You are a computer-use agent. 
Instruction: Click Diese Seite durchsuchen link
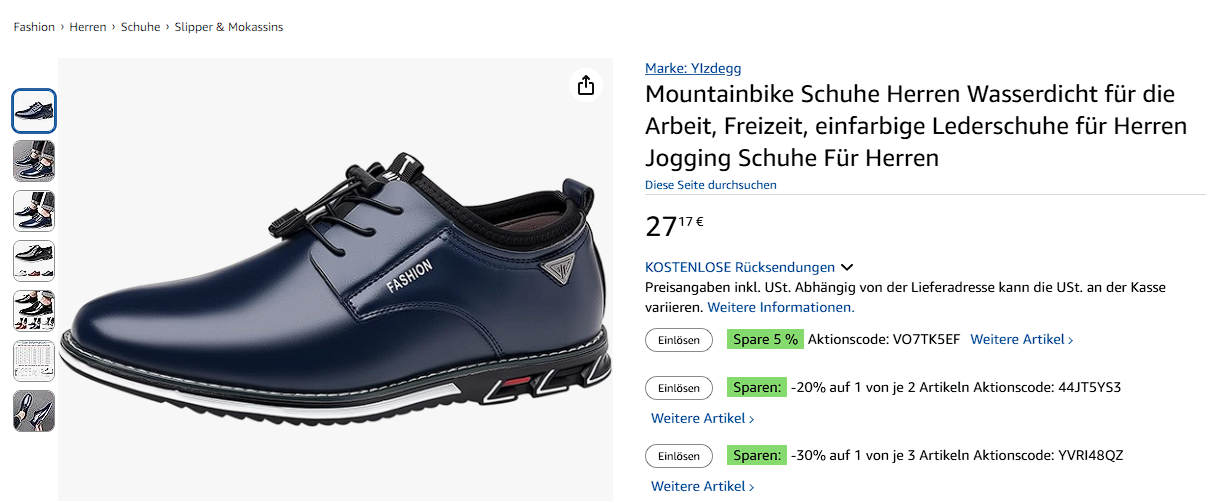click(710, 185)
